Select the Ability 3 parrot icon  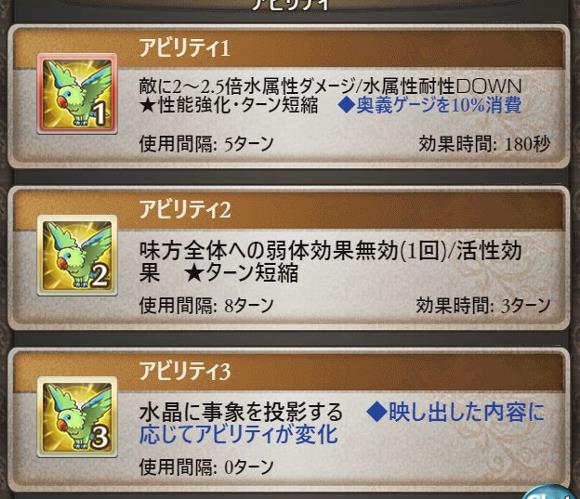click(77, 417)
